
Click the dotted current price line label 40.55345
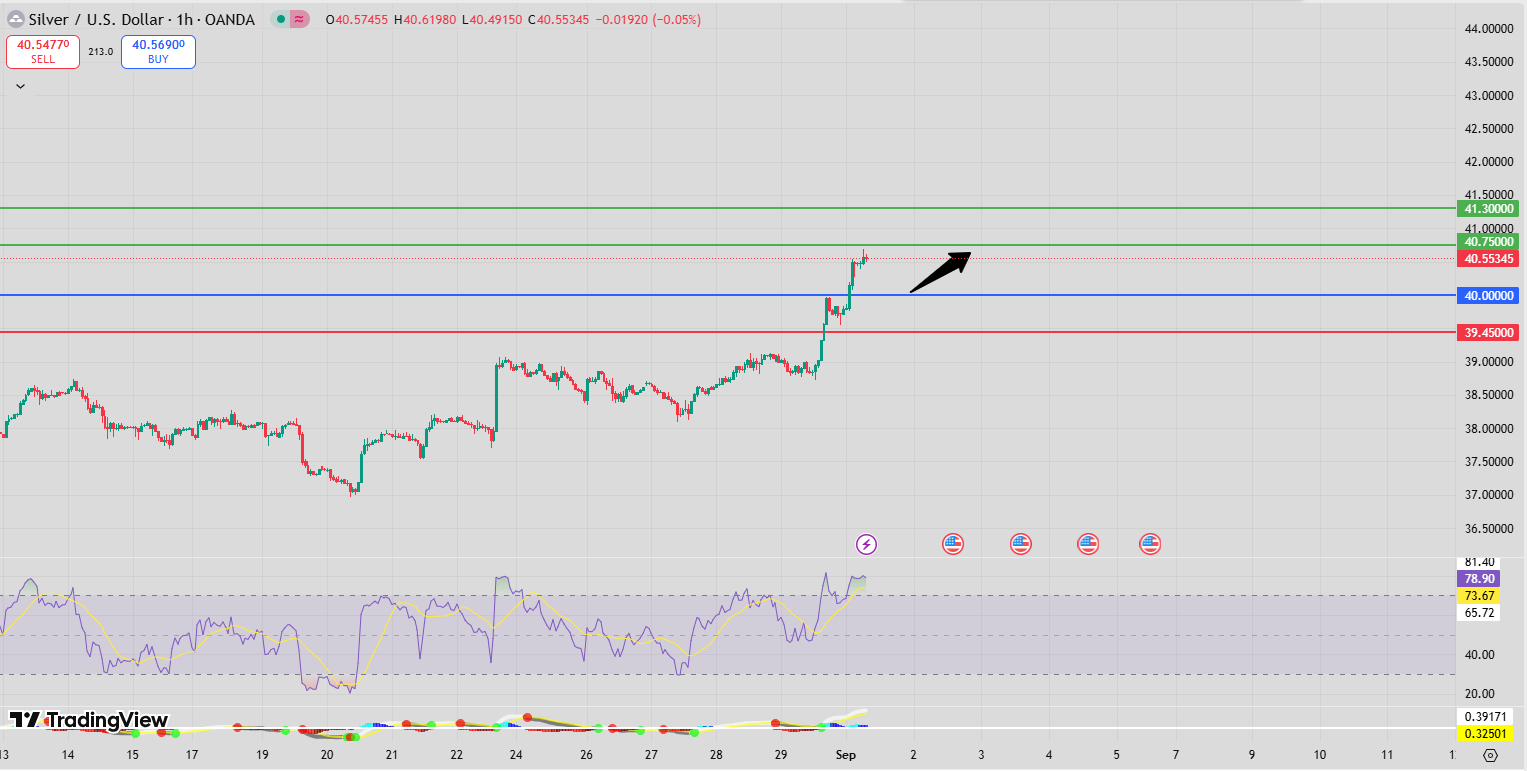tap(1487, 258)
